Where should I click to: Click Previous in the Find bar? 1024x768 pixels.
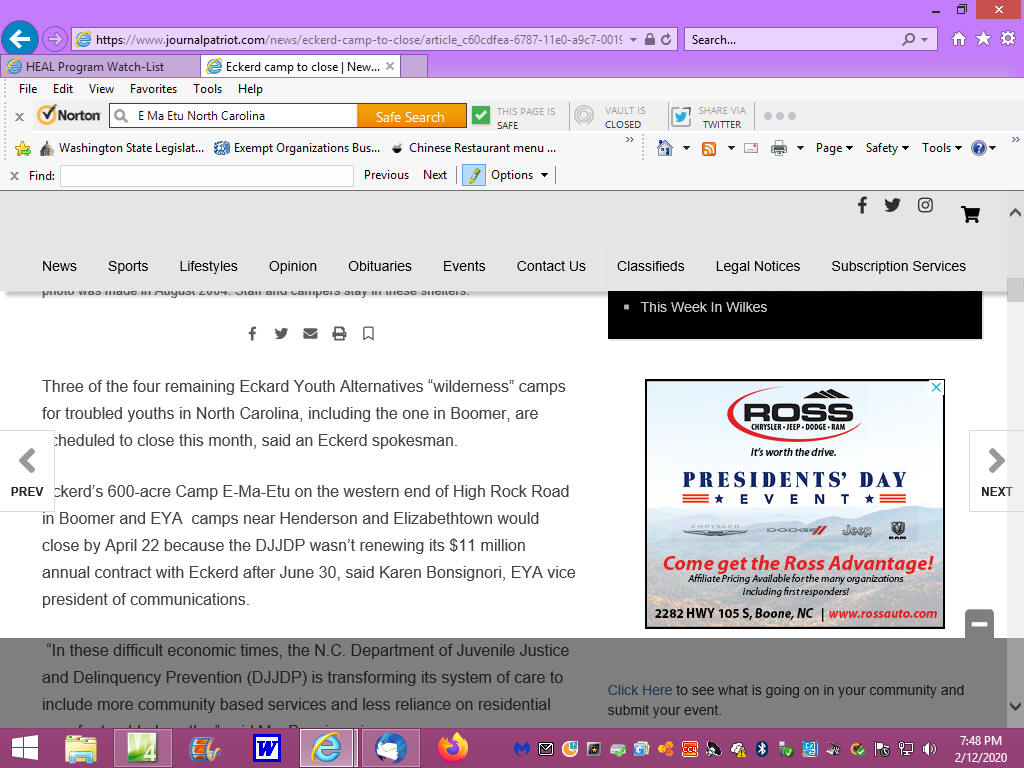[x=386, y=175]
